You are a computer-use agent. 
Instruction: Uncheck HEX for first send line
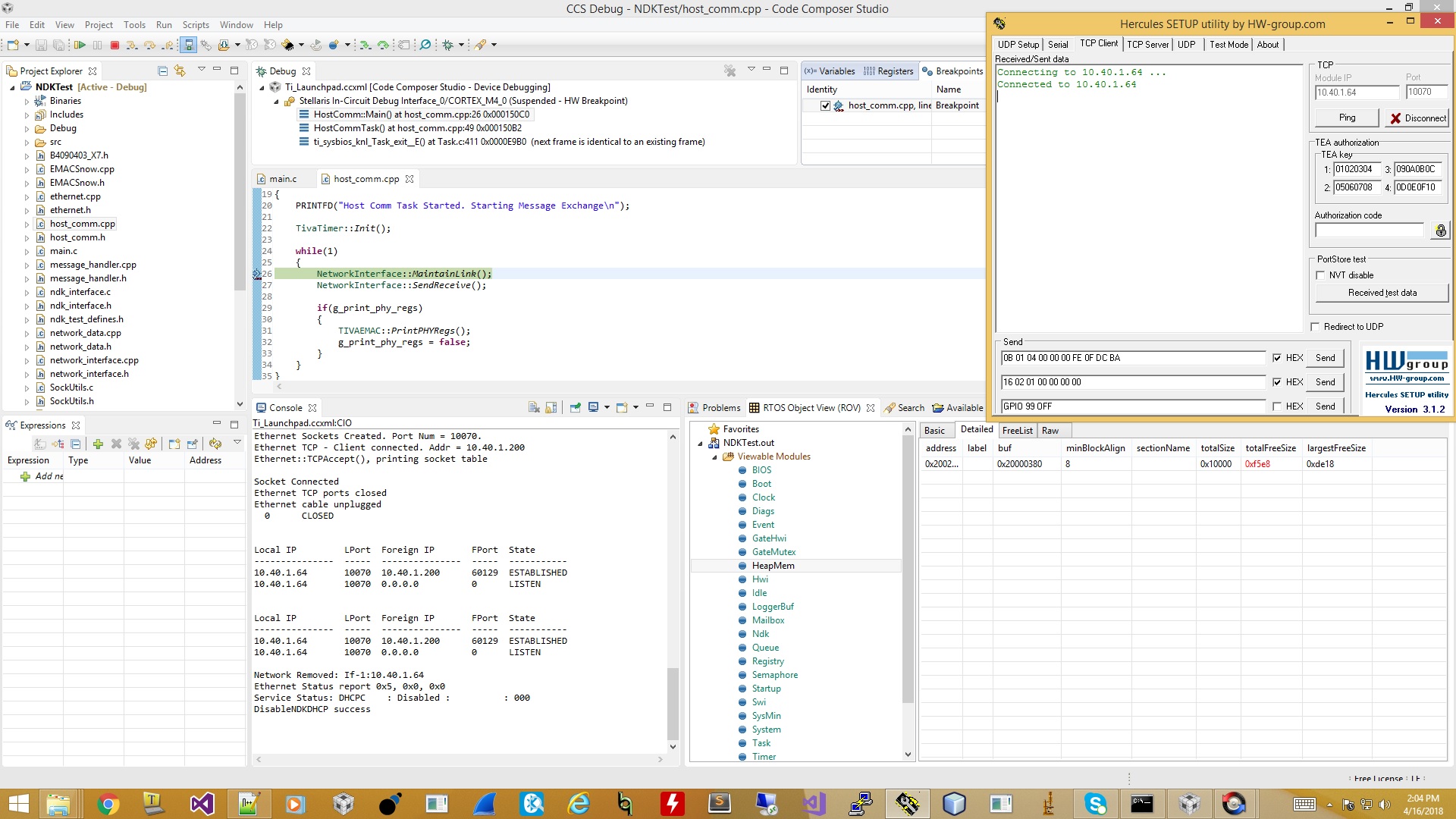(1277, 358)
